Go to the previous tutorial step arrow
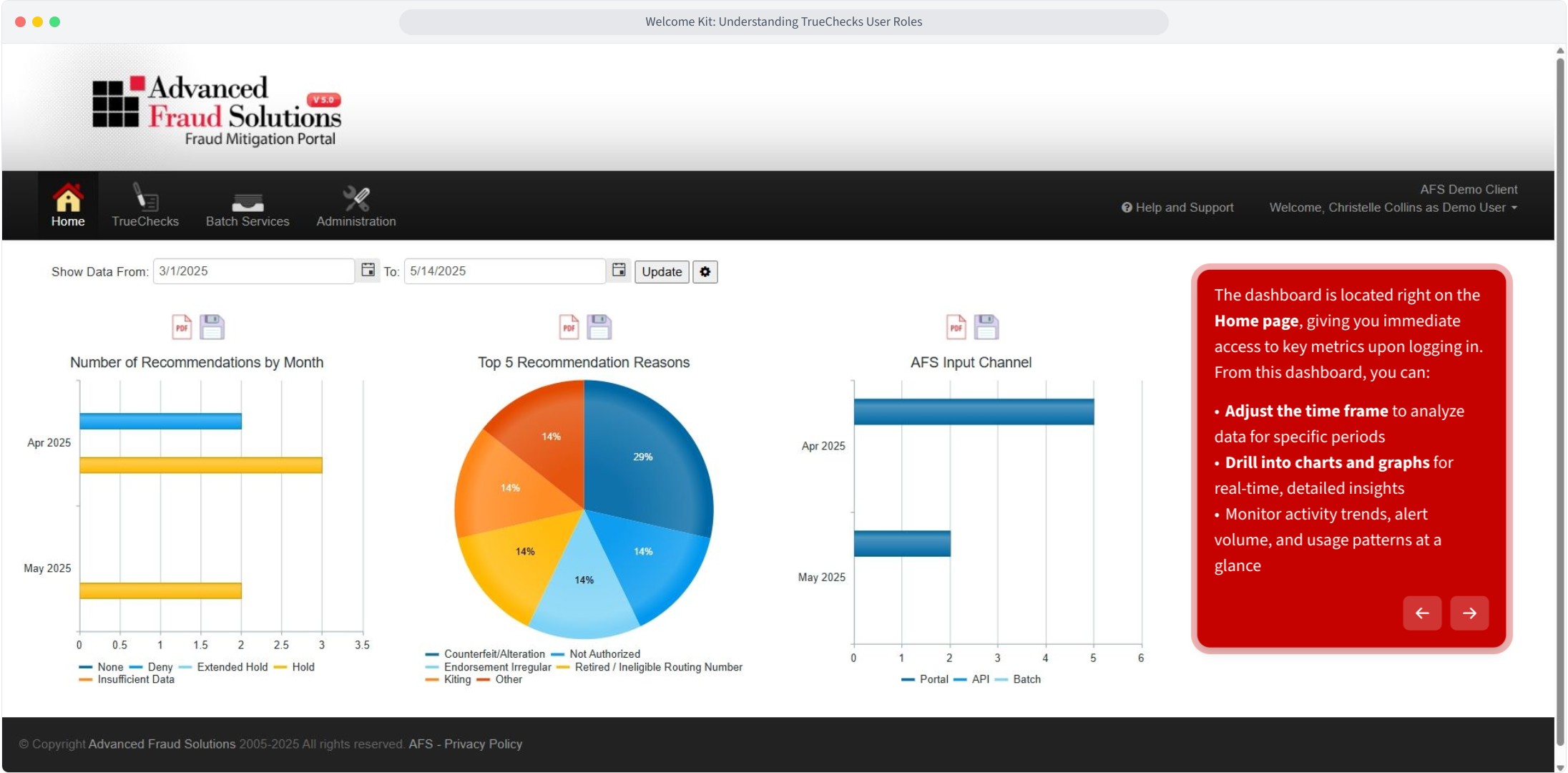Screen dimensions: 1568x773 pyautogui.click(x=1422, y=613)
